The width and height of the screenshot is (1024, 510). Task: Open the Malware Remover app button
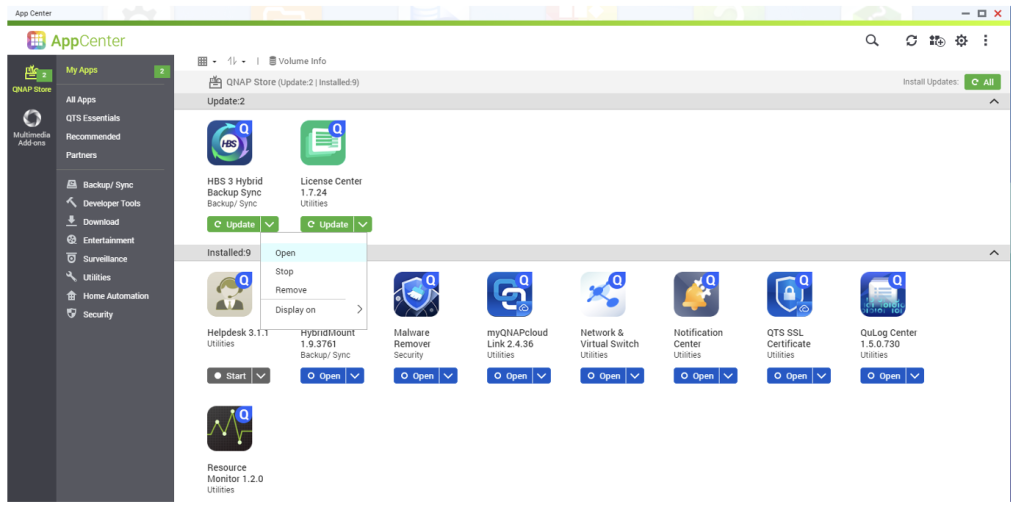click(x=417, y=376)
